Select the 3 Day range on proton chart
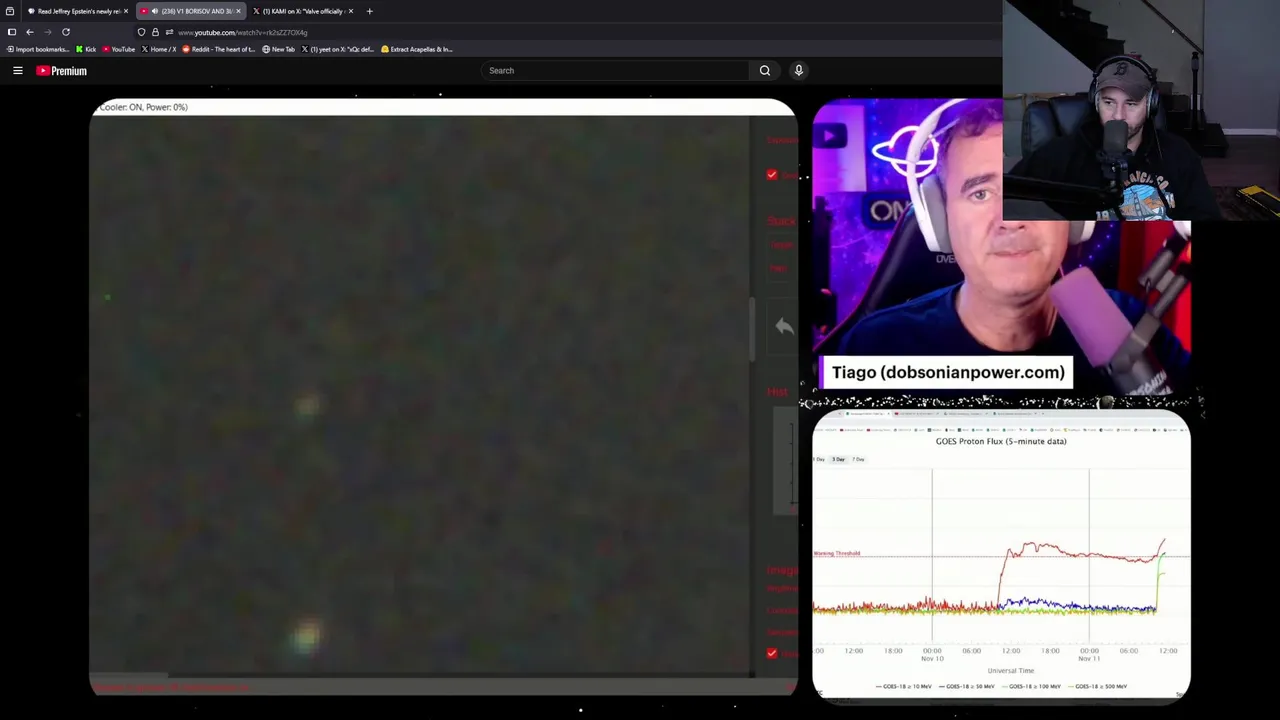Viewport: 1280px width, 720px height. point(839,459)
